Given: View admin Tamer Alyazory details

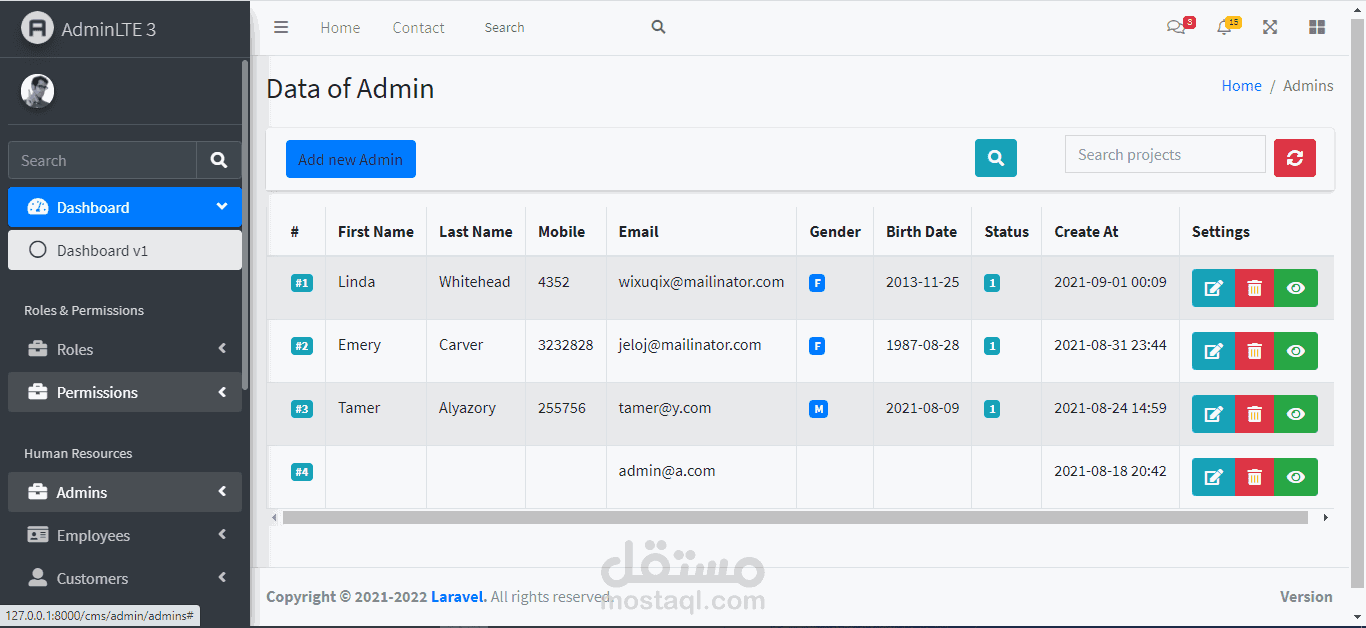Looking at the screenshot, I should click(x=1296, y=414).
